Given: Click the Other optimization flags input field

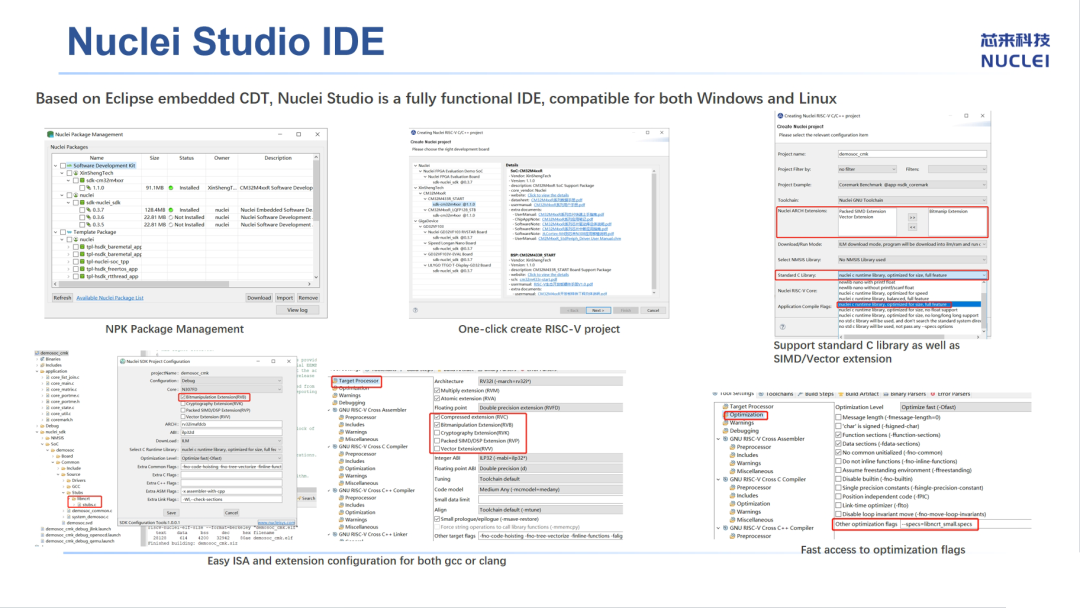Looking at the screenshot, I should [x=966, y=524].
